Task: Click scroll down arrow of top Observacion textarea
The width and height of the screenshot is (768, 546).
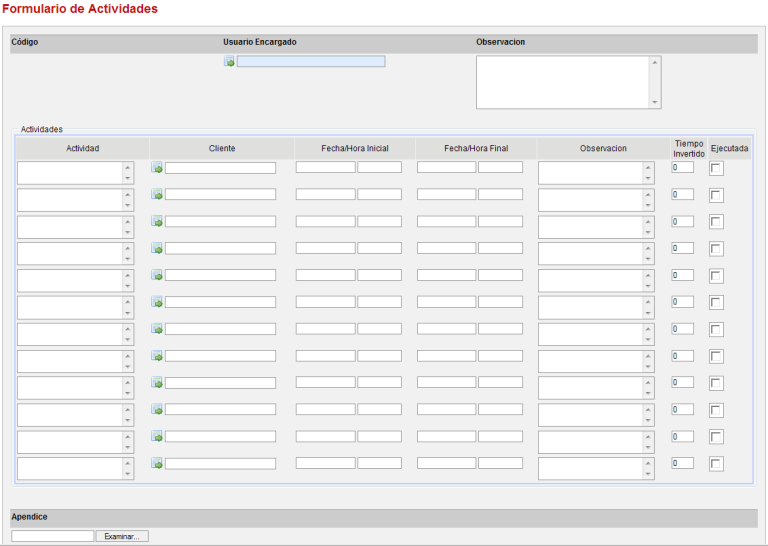Action: click(x=655, y=102)
